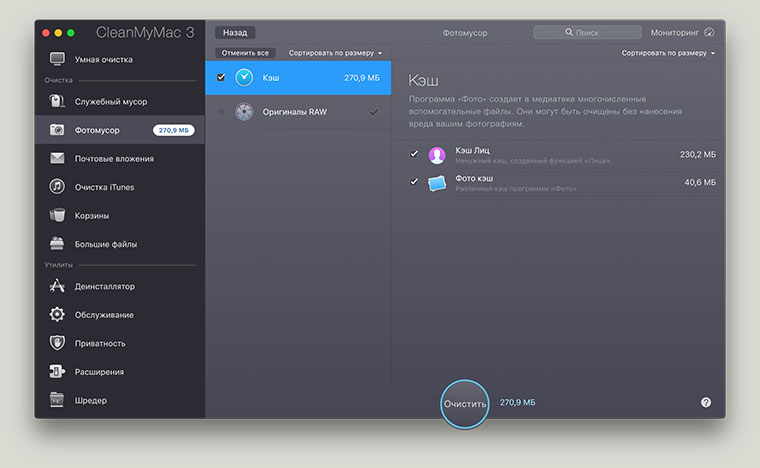
Task: Open Умная очистка monitor icon
Action: 57,59
